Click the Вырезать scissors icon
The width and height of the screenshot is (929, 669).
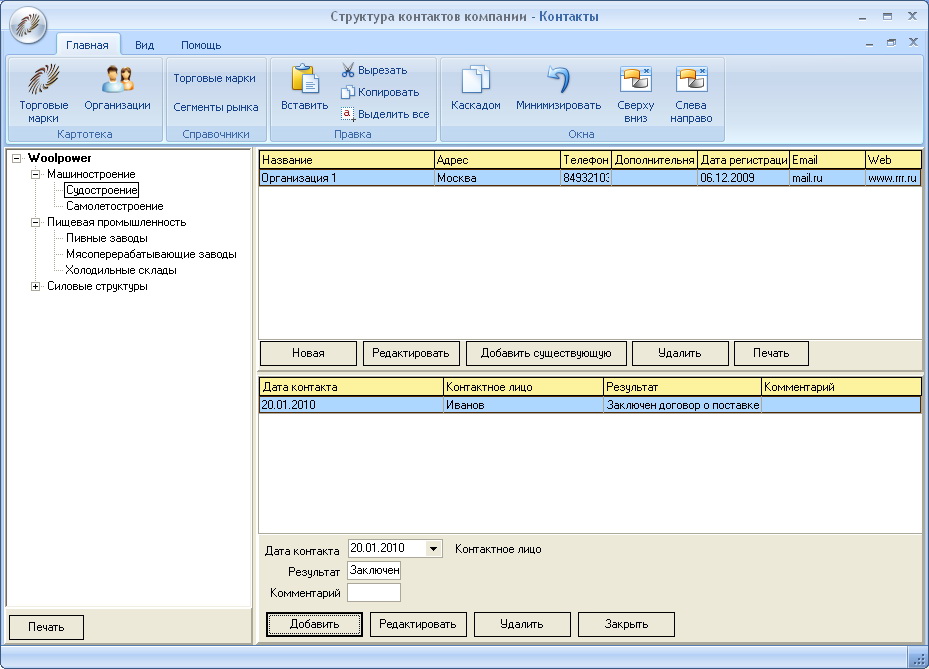click(x=348, y=71)
